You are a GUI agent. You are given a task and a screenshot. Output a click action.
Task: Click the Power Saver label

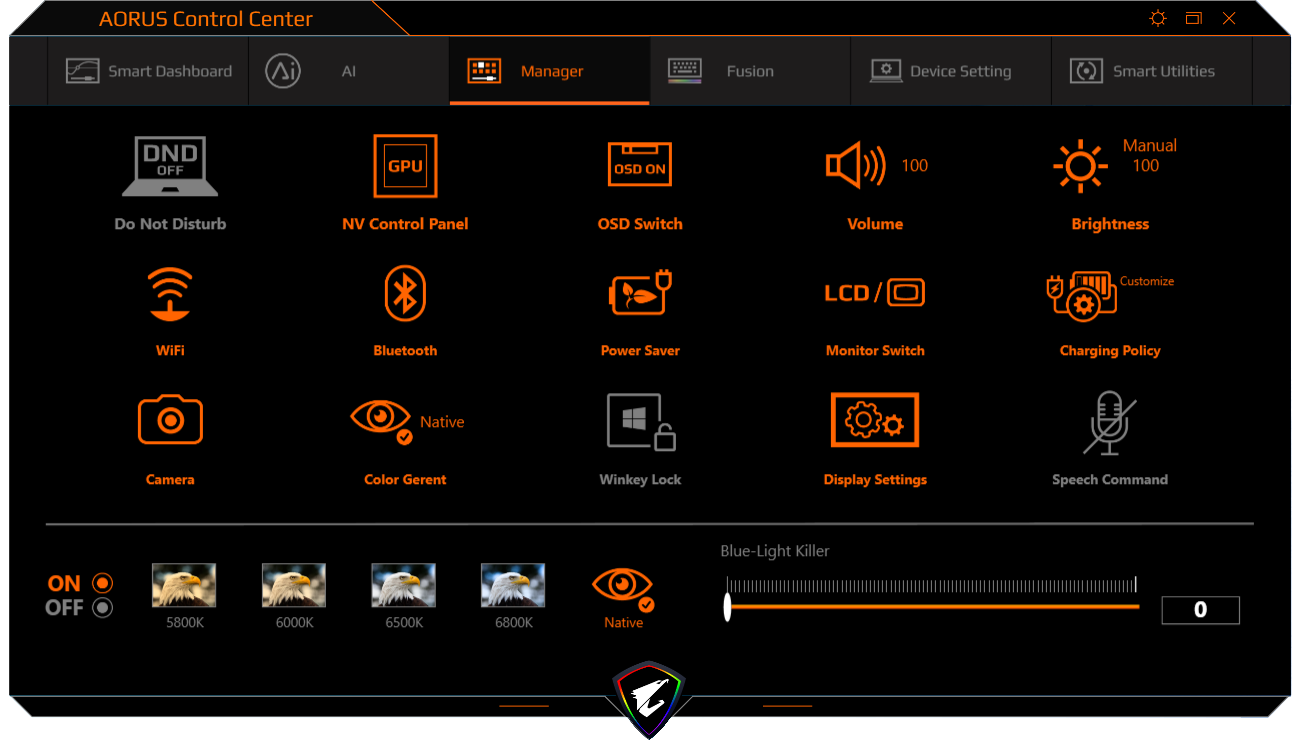point(640,351)
